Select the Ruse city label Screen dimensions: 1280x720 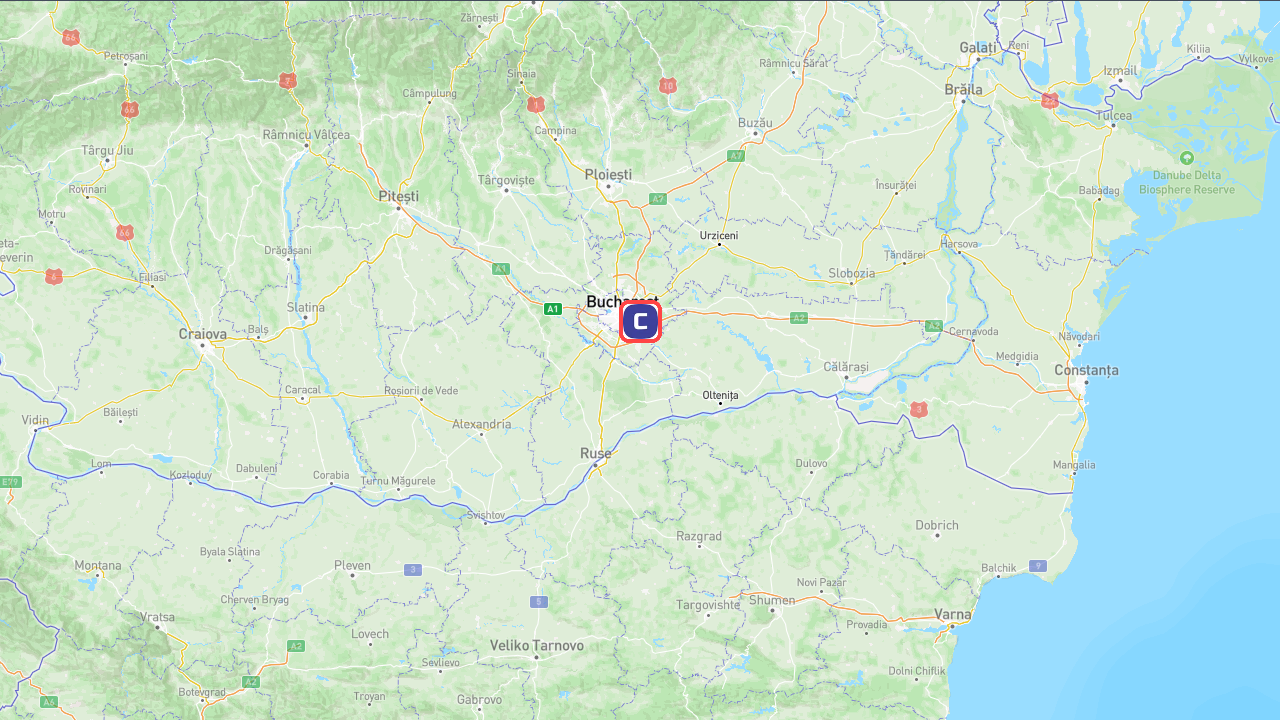click(x=595, y=453)
